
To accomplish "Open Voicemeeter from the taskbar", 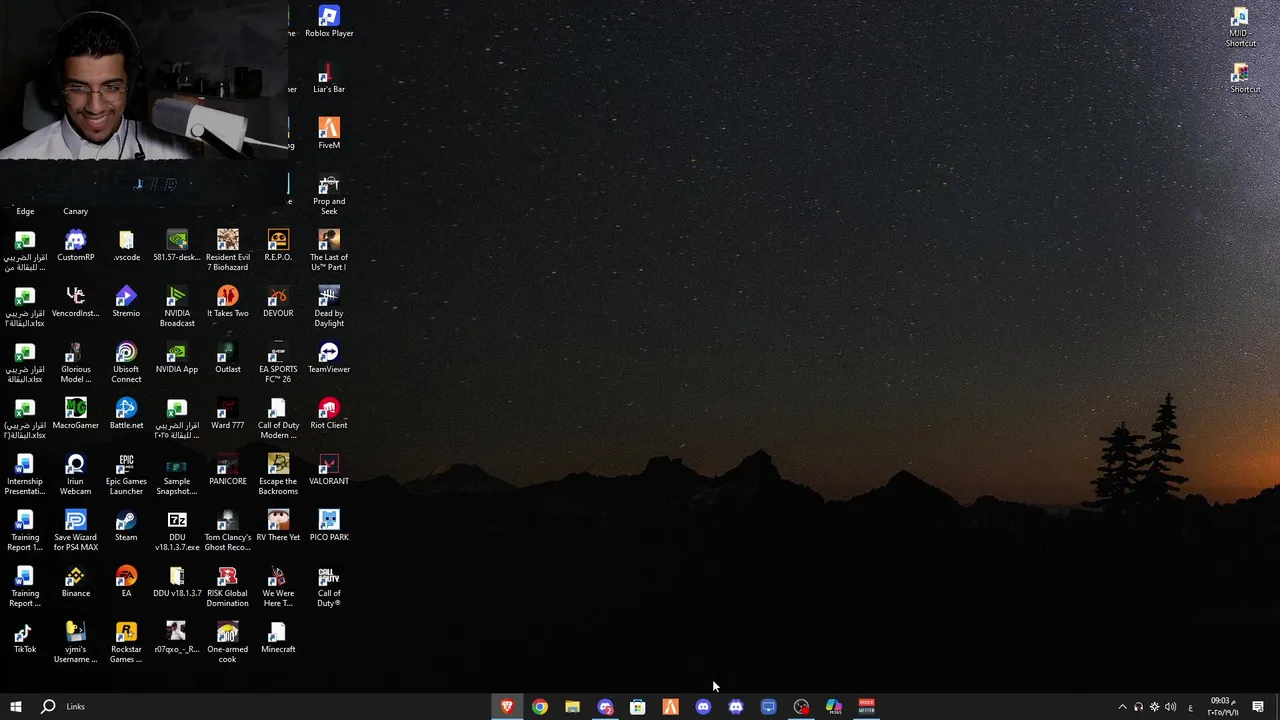I will 866,707.
